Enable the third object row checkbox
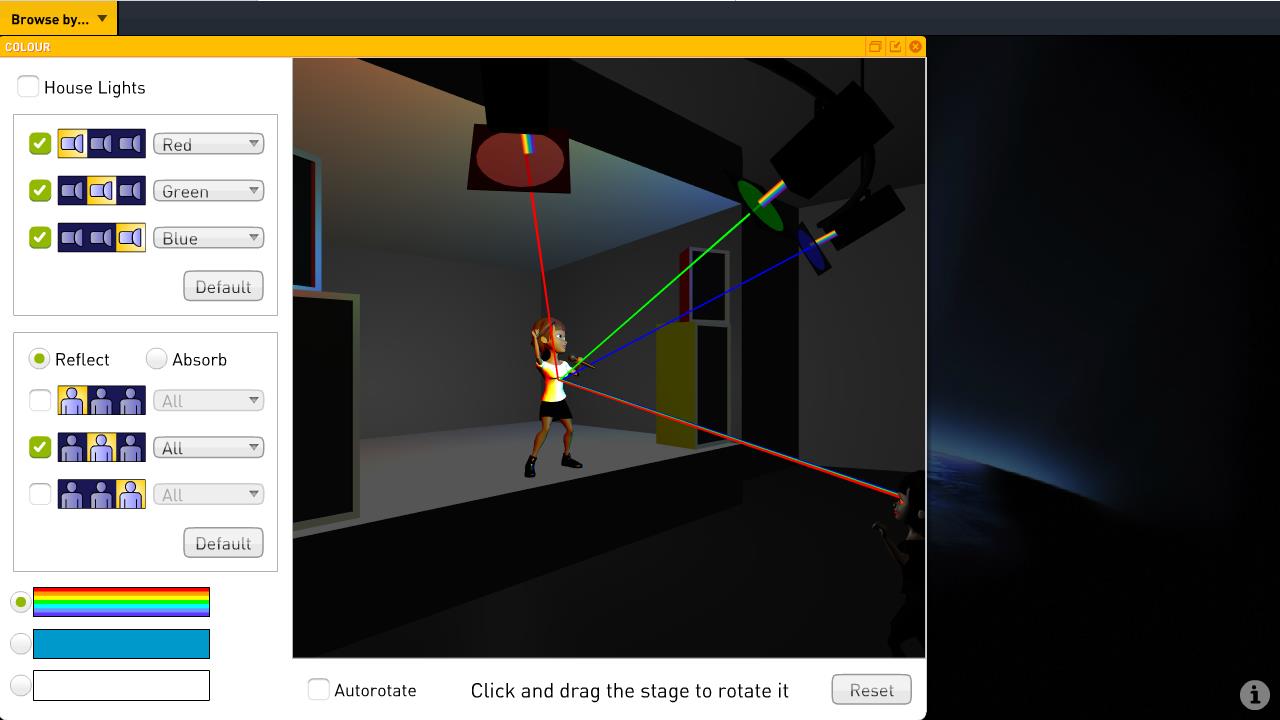This screenshot has width=1280, height=720. [40, 494]
